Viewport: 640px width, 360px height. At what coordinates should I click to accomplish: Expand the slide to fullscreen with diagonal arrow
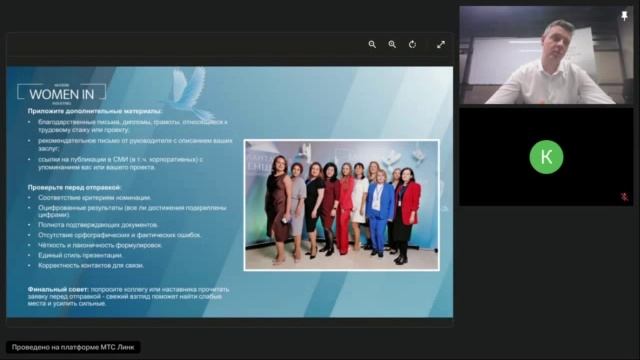[441, 44]
